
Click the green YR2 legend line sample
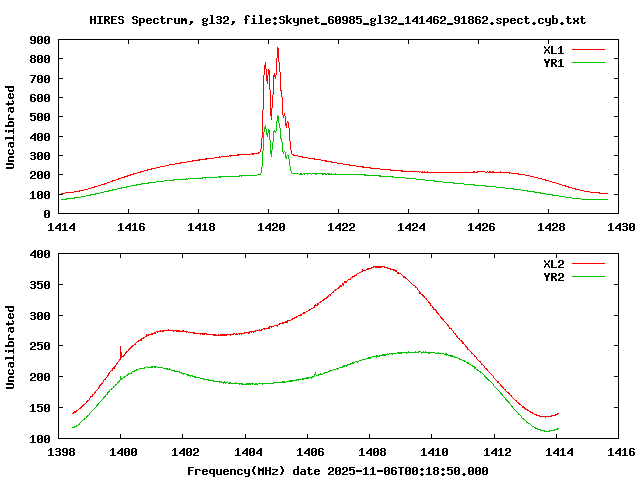pyautogui.click(x=590, y=276)
